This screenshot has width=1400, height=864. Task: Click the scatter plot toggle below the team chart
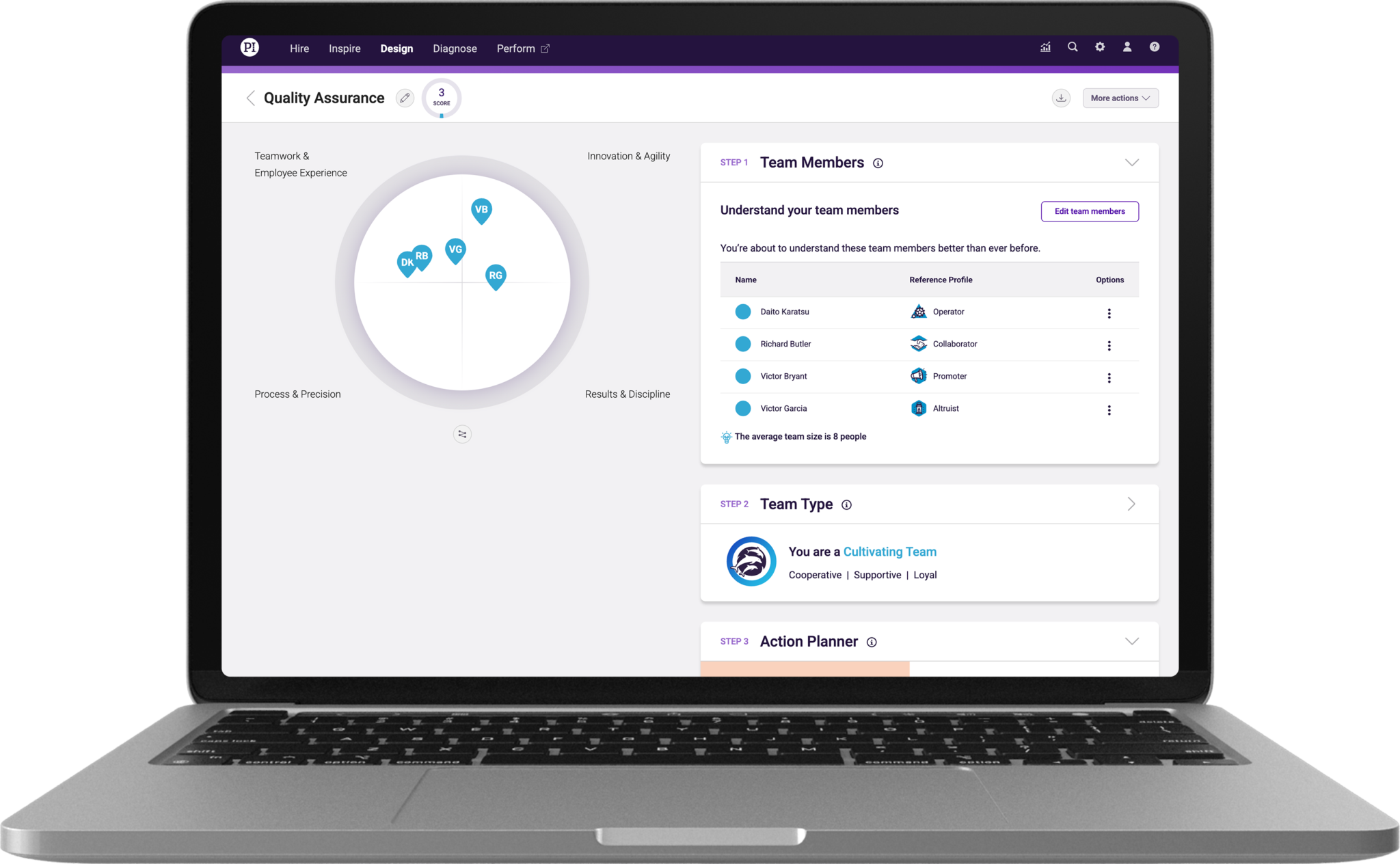pyautogui.click(x=461, y=434)
